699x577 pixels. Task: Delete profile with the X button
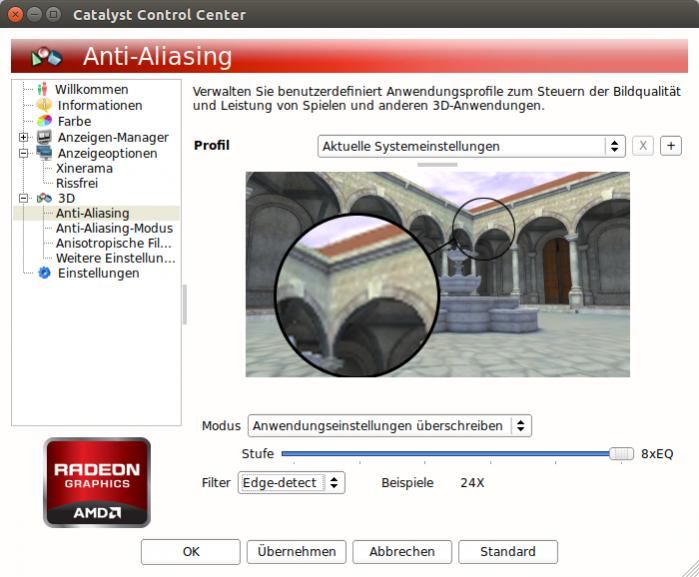[x=643, y=146]
